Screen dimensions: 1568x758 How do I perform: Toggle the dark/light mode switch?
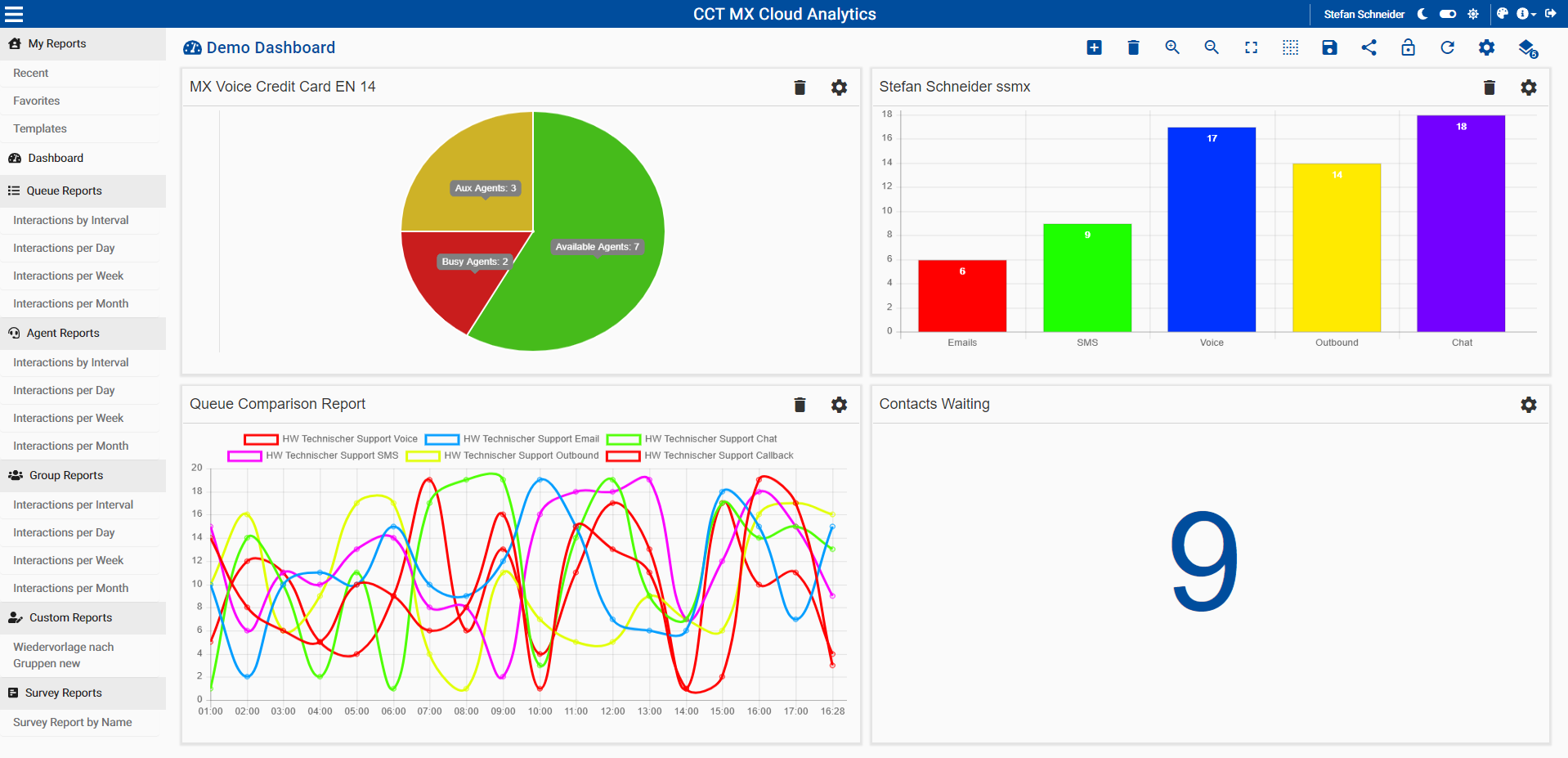pyautogui.click(x=1448, y=14)
